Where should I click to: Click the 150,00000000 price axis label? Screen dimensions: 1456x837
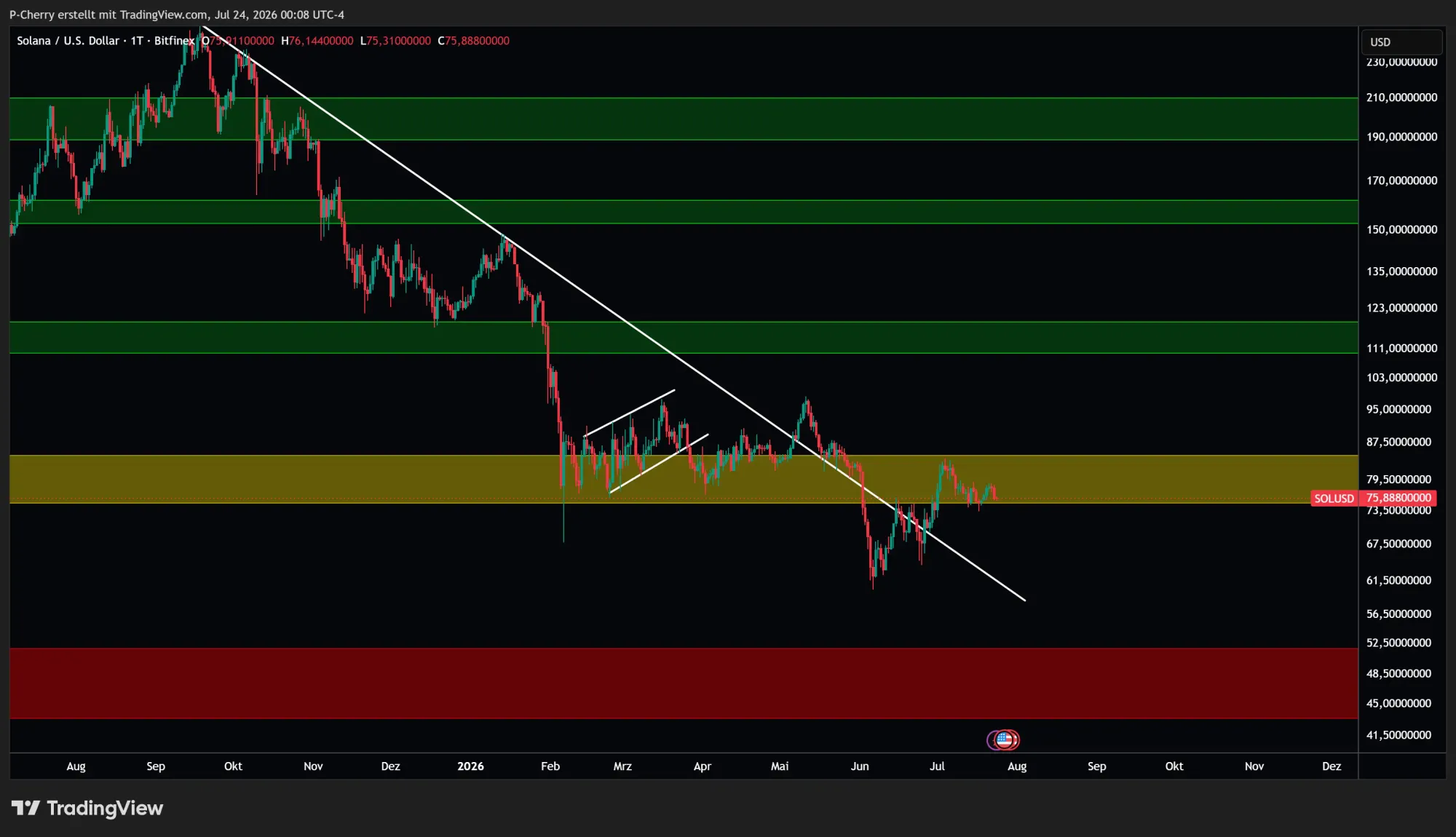tap(1401, 229)
